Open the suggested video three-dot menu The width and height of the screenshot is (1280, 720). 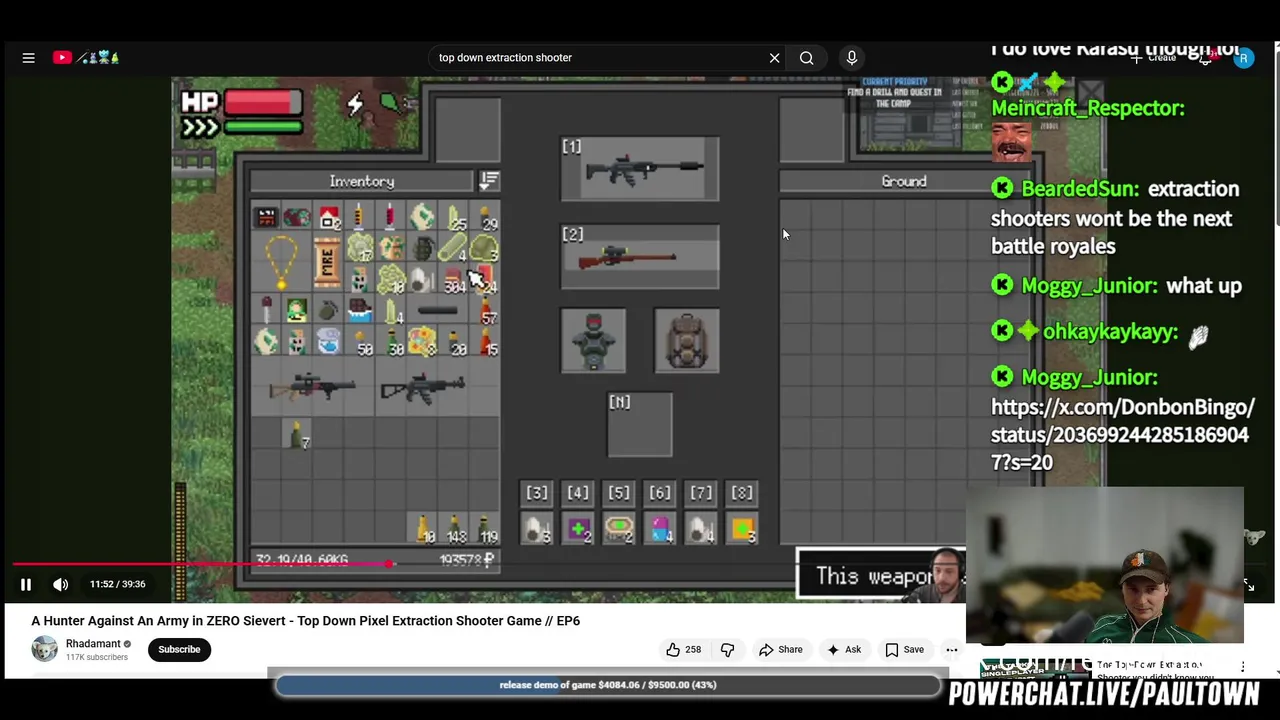[1243, 667]
